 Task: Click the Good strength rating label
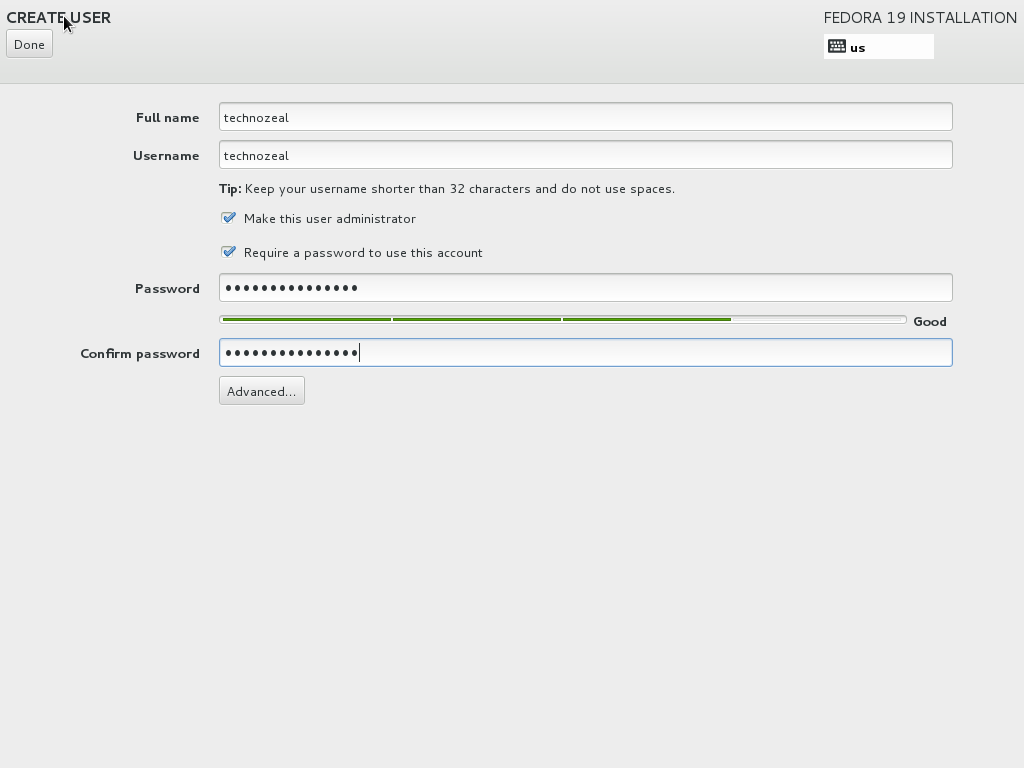pos(929,321)
